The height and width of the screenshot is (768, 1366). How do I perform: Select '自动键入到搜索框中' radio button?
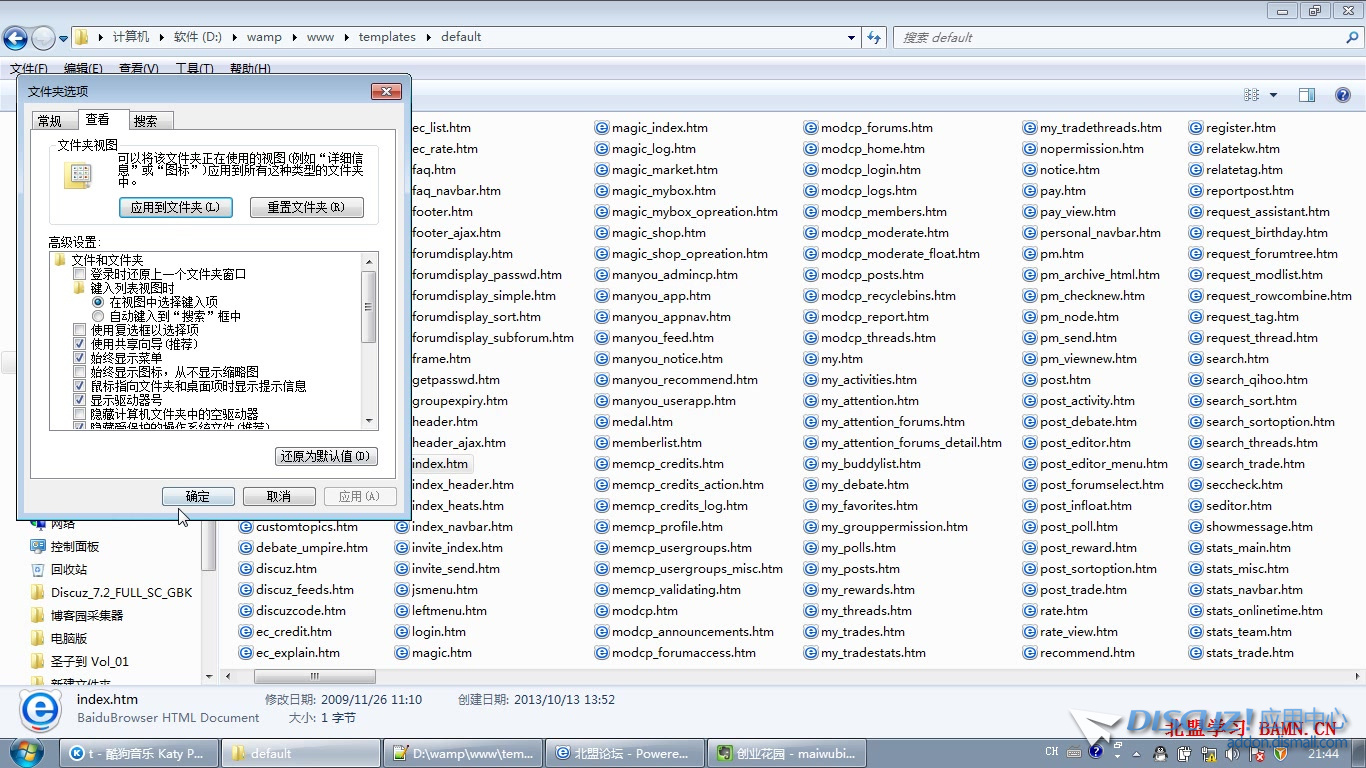coord(98,316)
